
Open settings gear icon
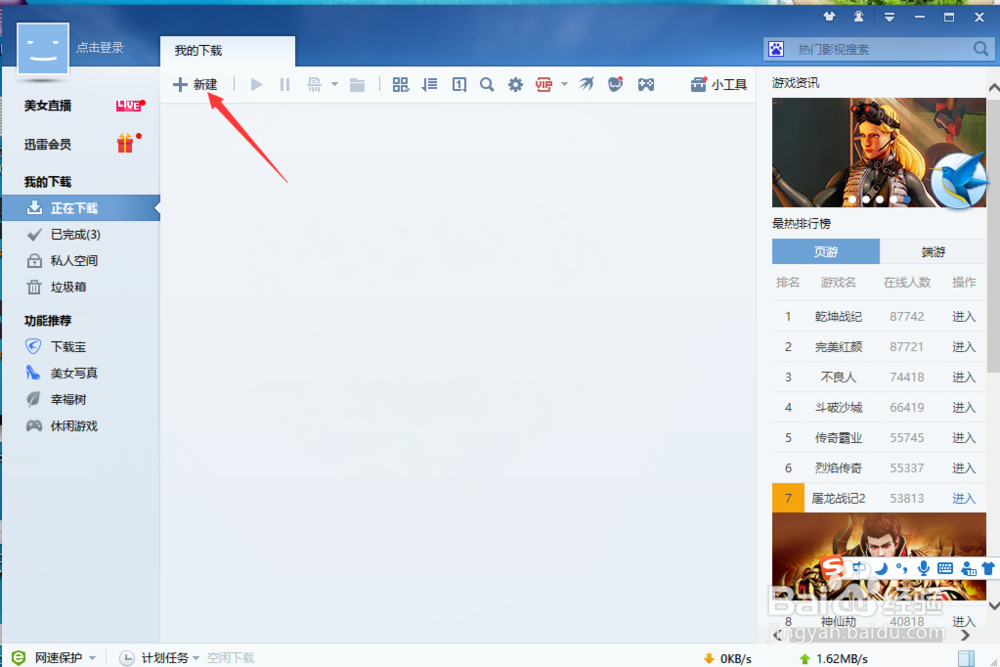coord(515,84)
